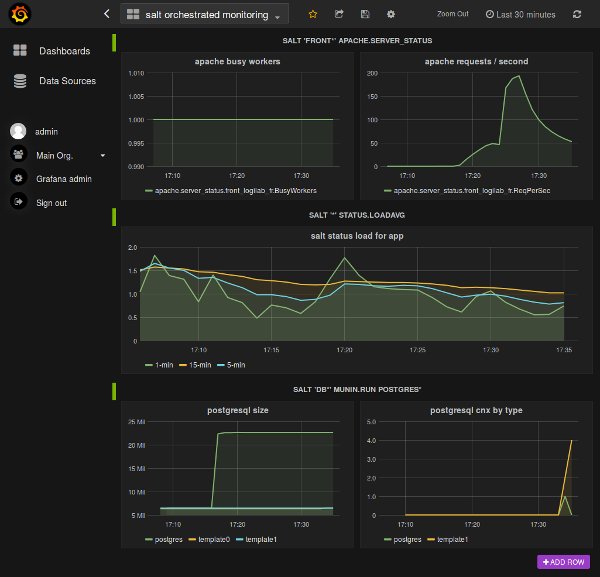This screenshot has height=577, width=600.
Task: Click the Zoom Out link
Action: pyautogui.click(x=453, y=14)
